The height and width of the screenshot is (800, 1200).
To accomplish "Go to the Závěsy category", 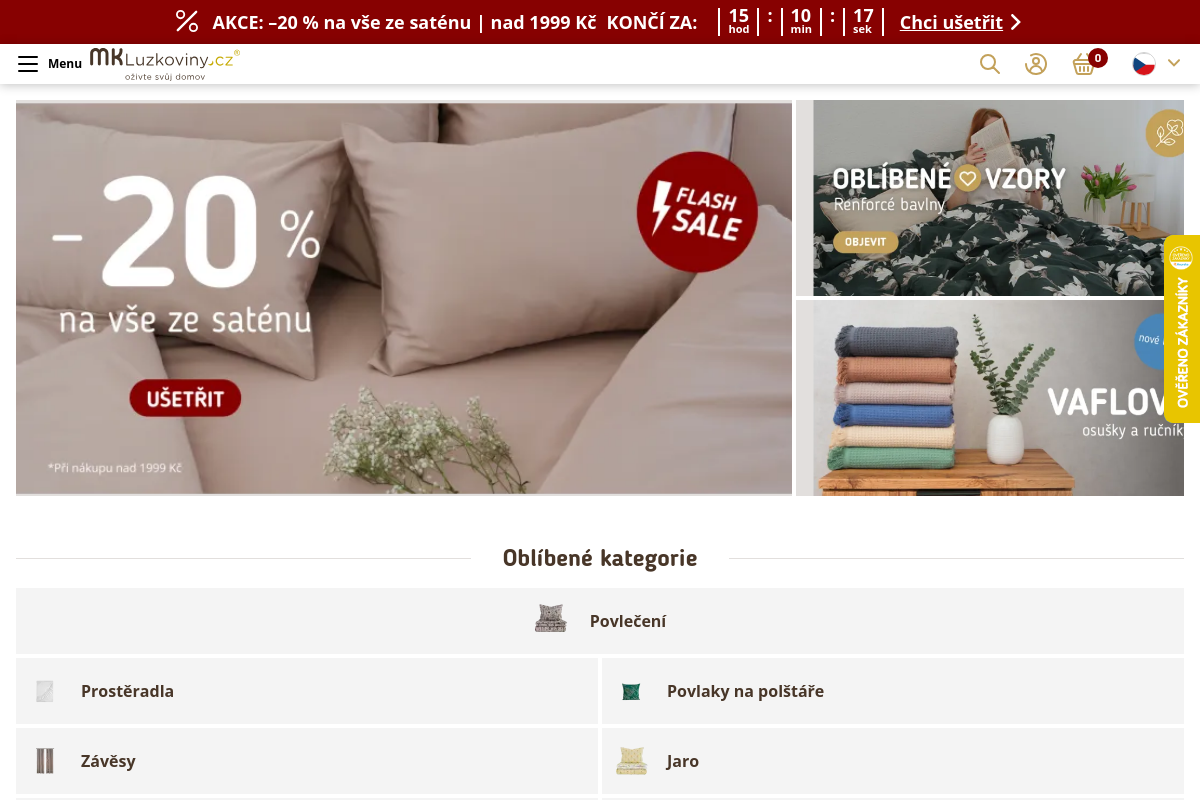I will tap(307, 761).
